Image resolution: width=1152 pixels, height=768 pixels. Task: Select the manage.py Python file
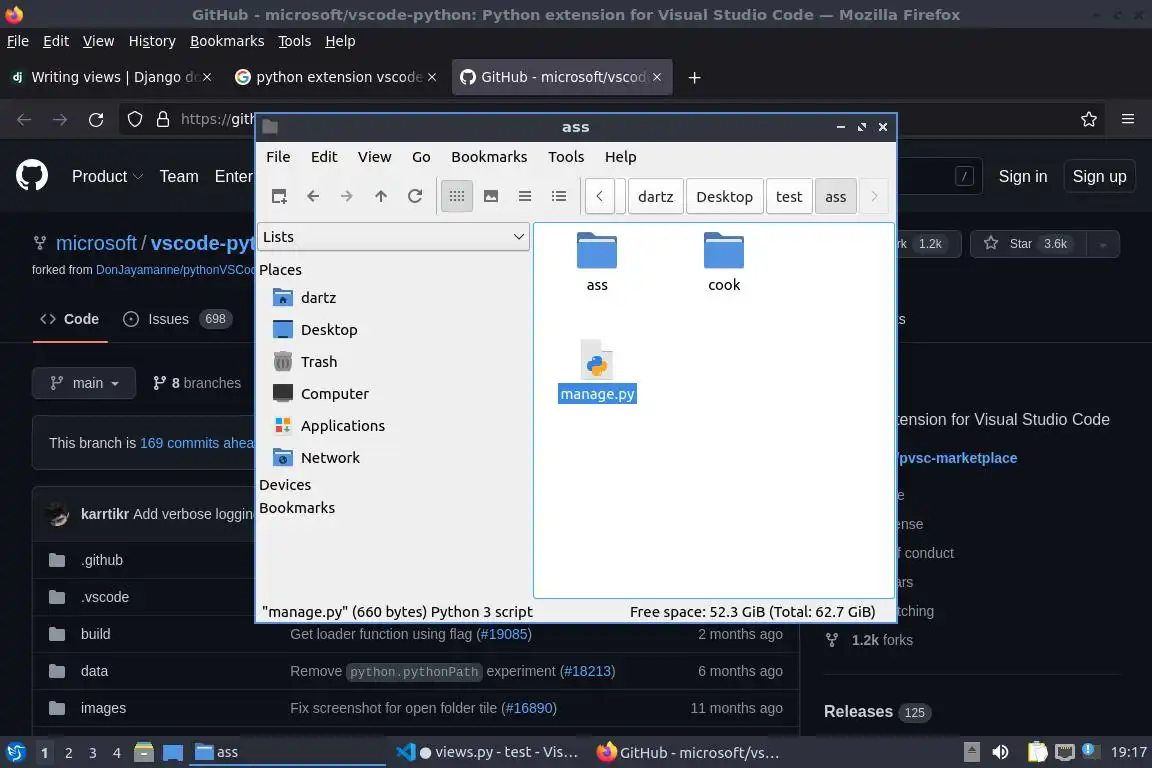[x=597, y=371]
